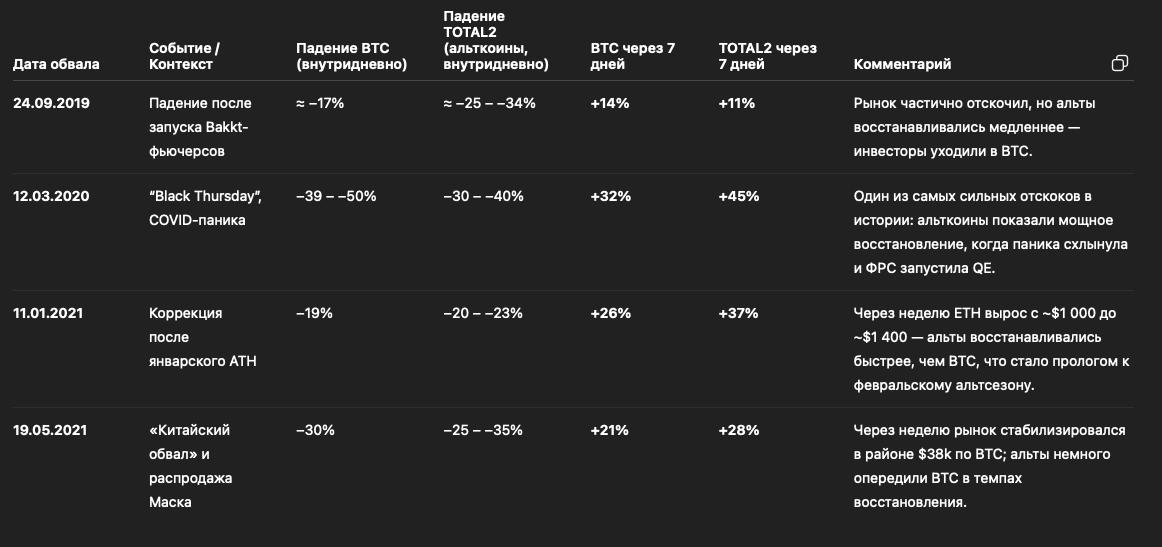Click the "Комментарий" column header
This screenshot has height=547, width=1162.
click(902, 64)
